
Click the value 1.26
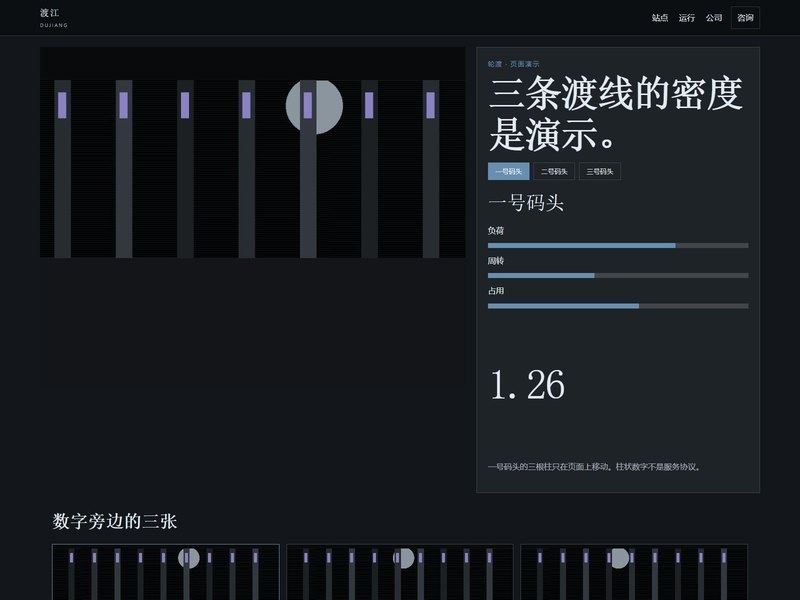click(528, 385)
